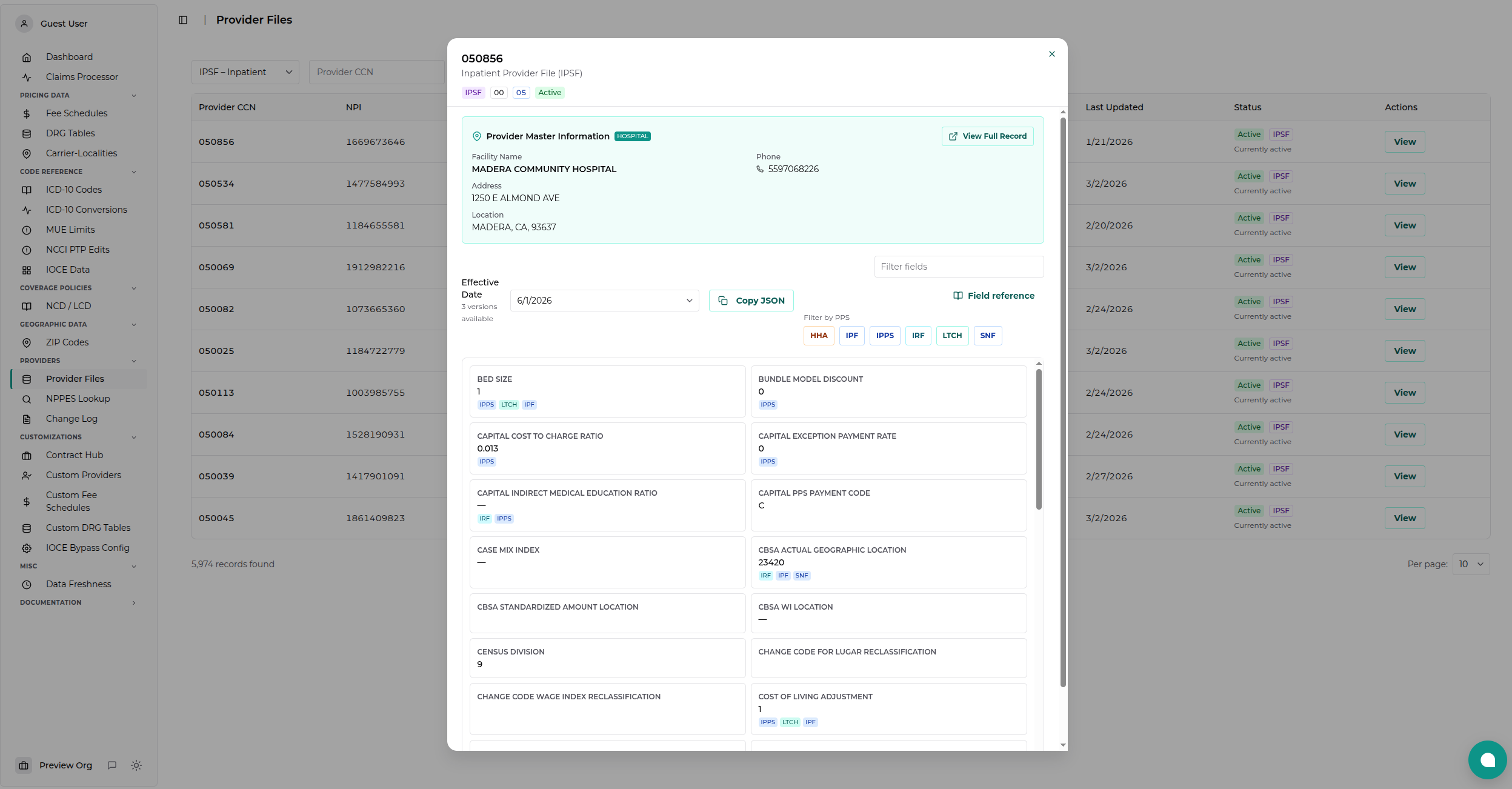The height and width of the screenshot is (789, 1512).
Task: Open the chat support bubble
Action: tap(1487, 760)
